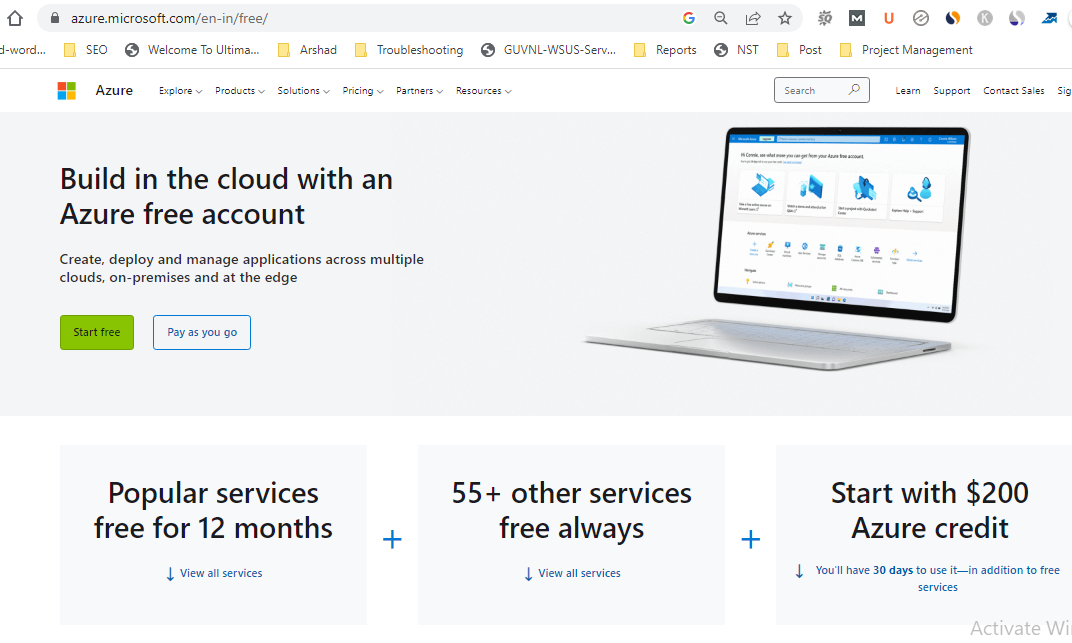Expand the Explore menu
Viewport: 1072px width, 643px height.
pyautogui.click(x=180, y=91)
